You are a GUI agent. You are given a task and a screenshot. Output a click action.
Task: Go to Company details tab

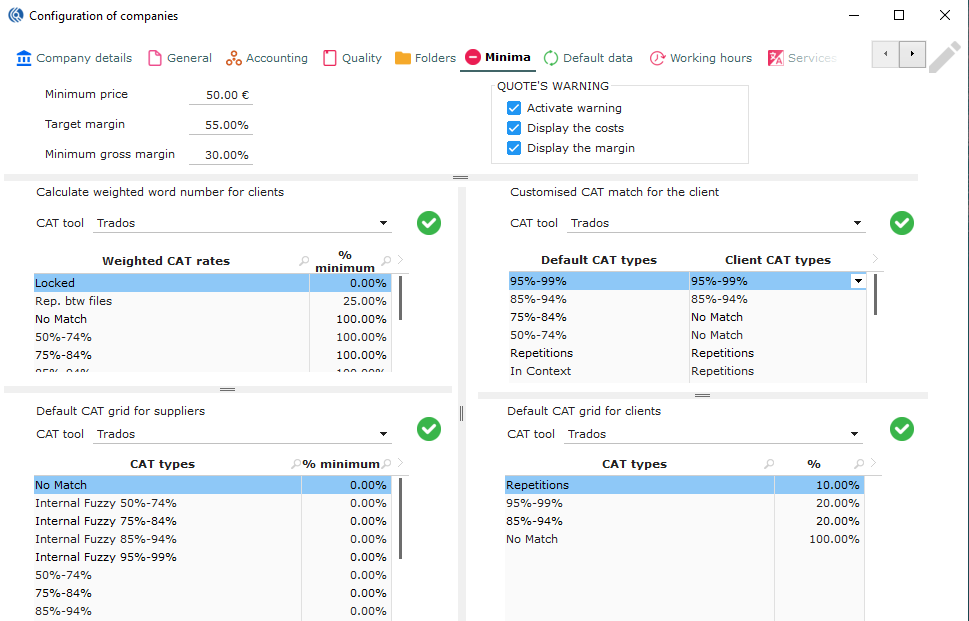74,58
